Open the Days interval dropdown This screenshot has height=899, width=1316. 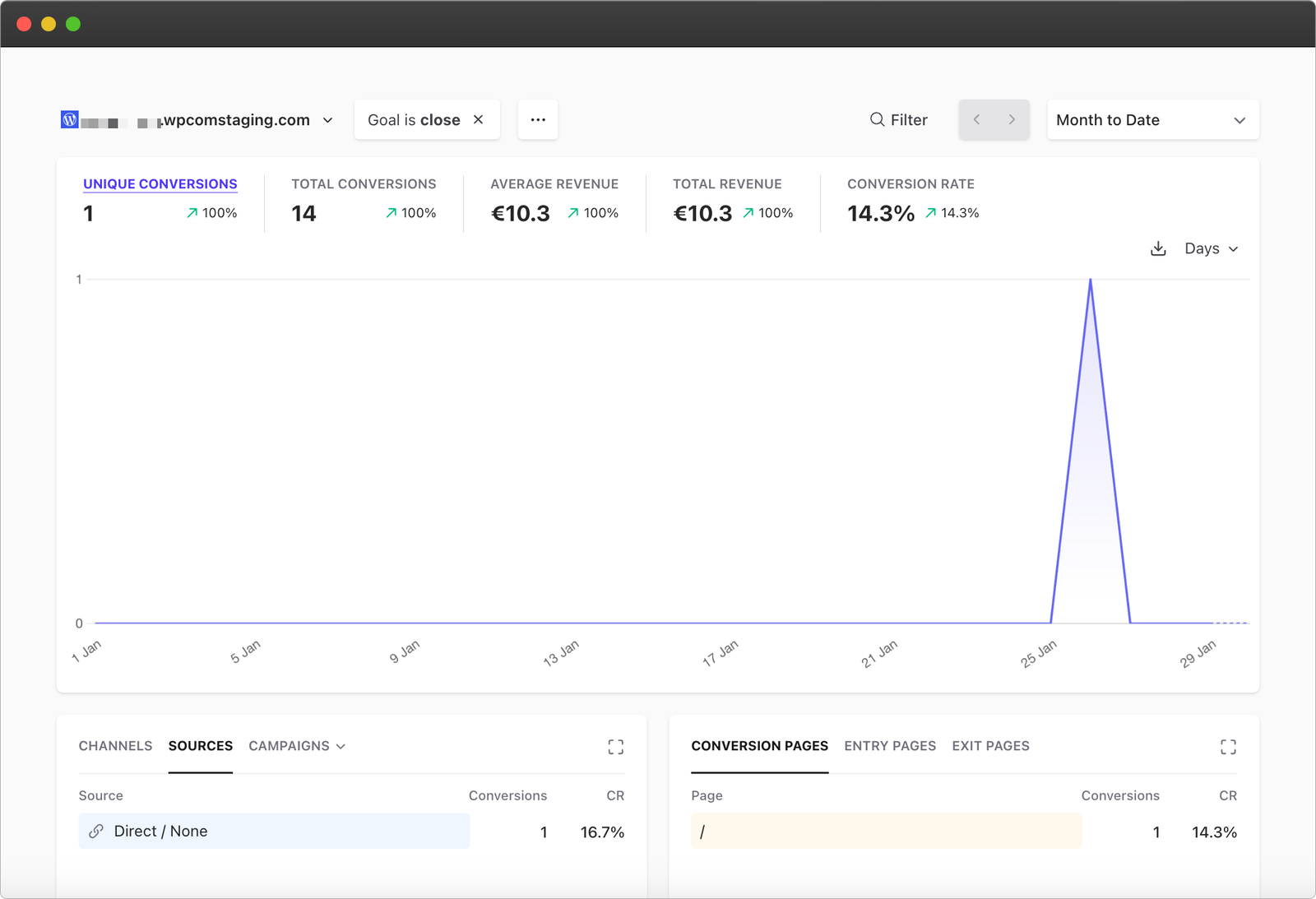[1209, 248]
